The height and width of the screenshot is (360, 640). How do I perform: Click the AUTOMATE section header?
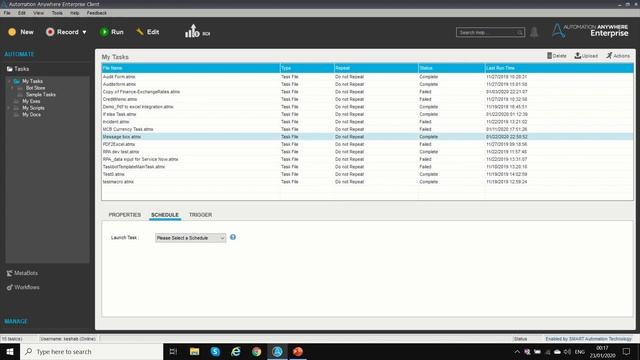click(19, 54)
